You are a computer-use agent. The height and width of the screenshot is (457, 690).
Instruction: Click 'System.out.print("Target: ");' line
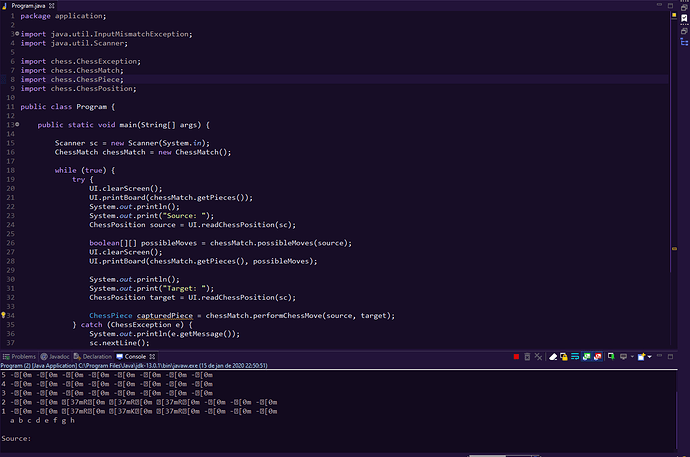tap(152, 289)
